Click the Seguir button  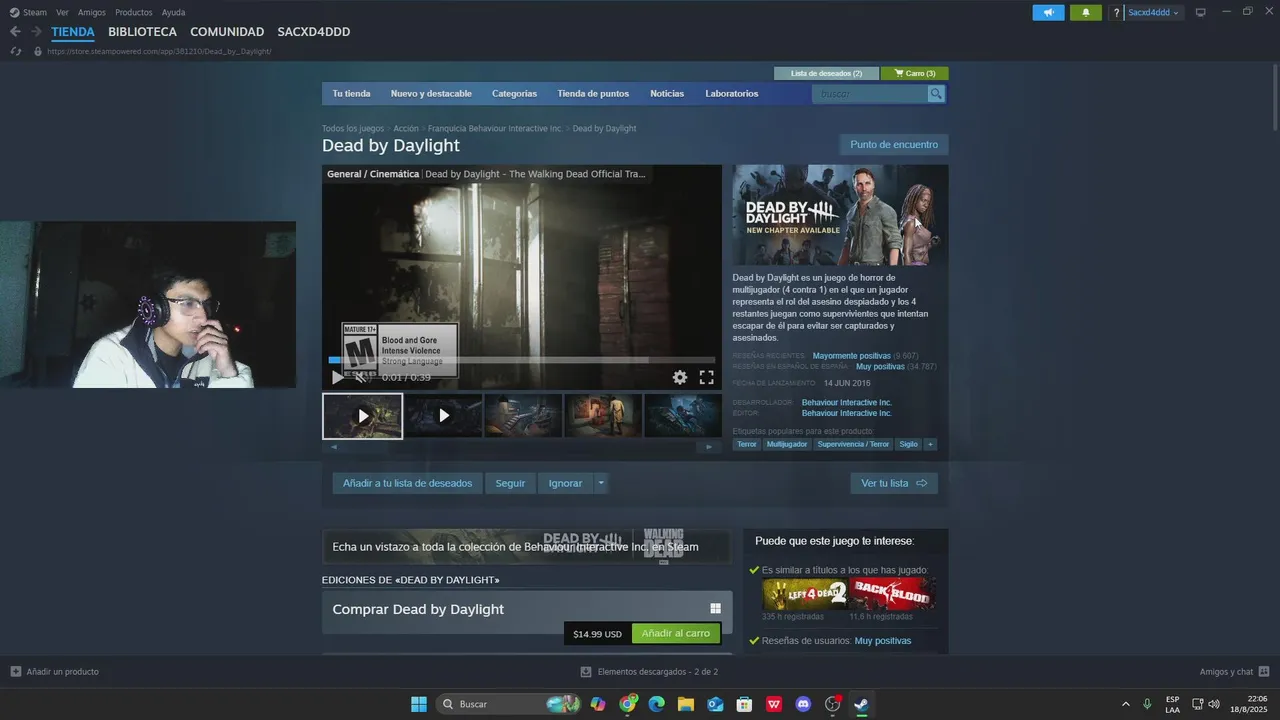pyautogui.click(x=510, y=483)
